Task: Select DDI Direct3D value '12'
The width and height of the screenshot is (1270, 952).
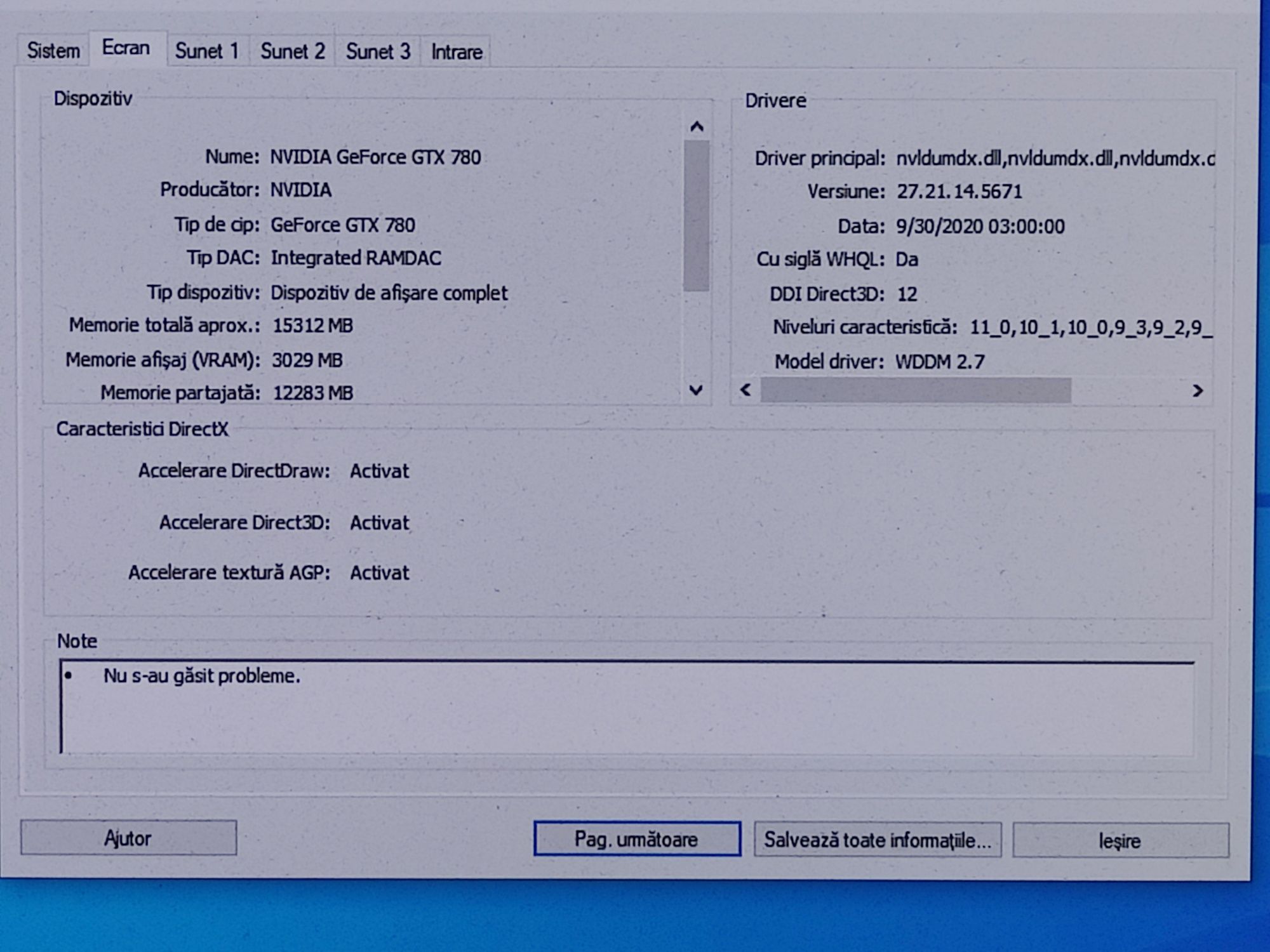Action: click(907, 294)
